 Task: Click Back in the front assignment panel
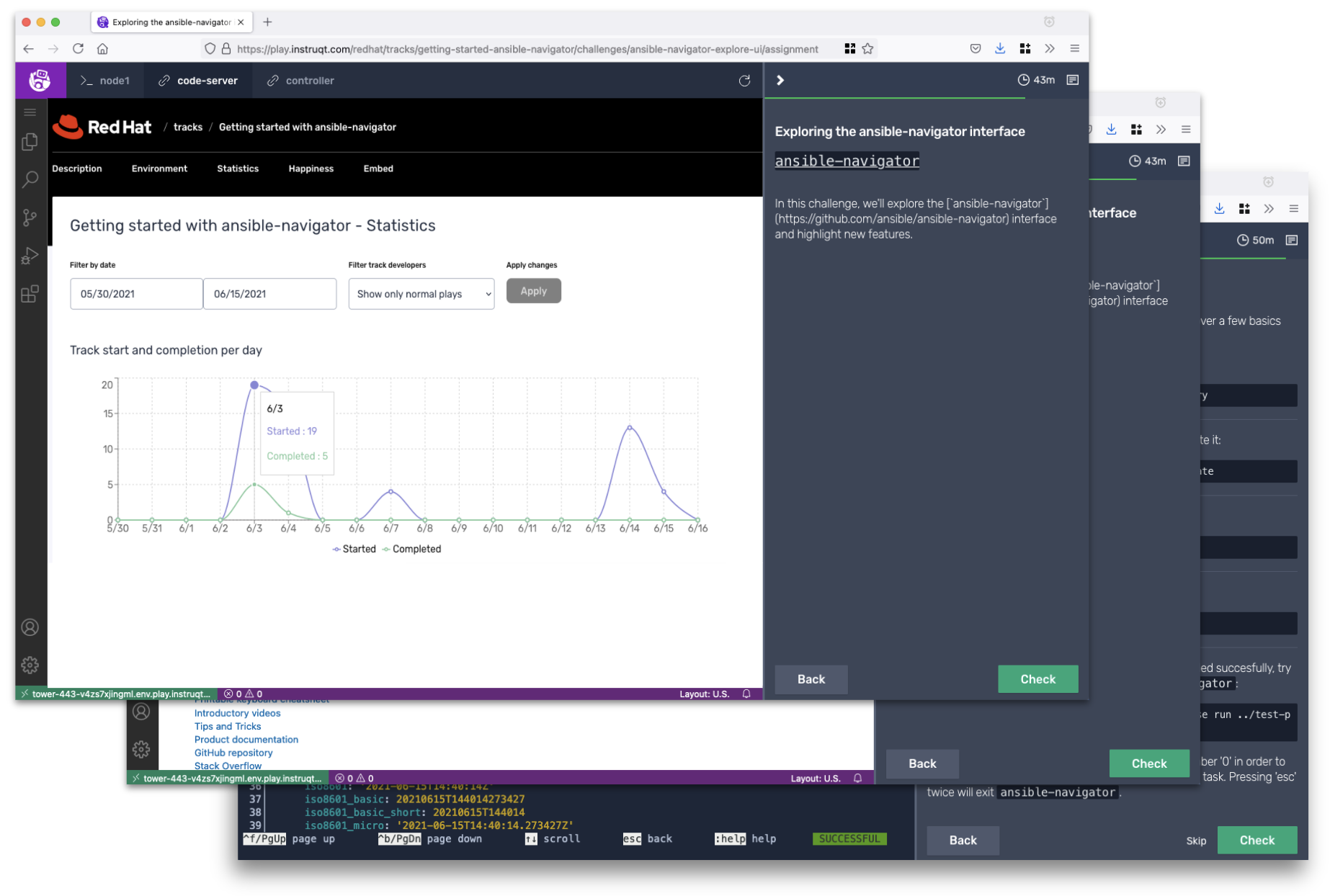[x=811, y=679]
